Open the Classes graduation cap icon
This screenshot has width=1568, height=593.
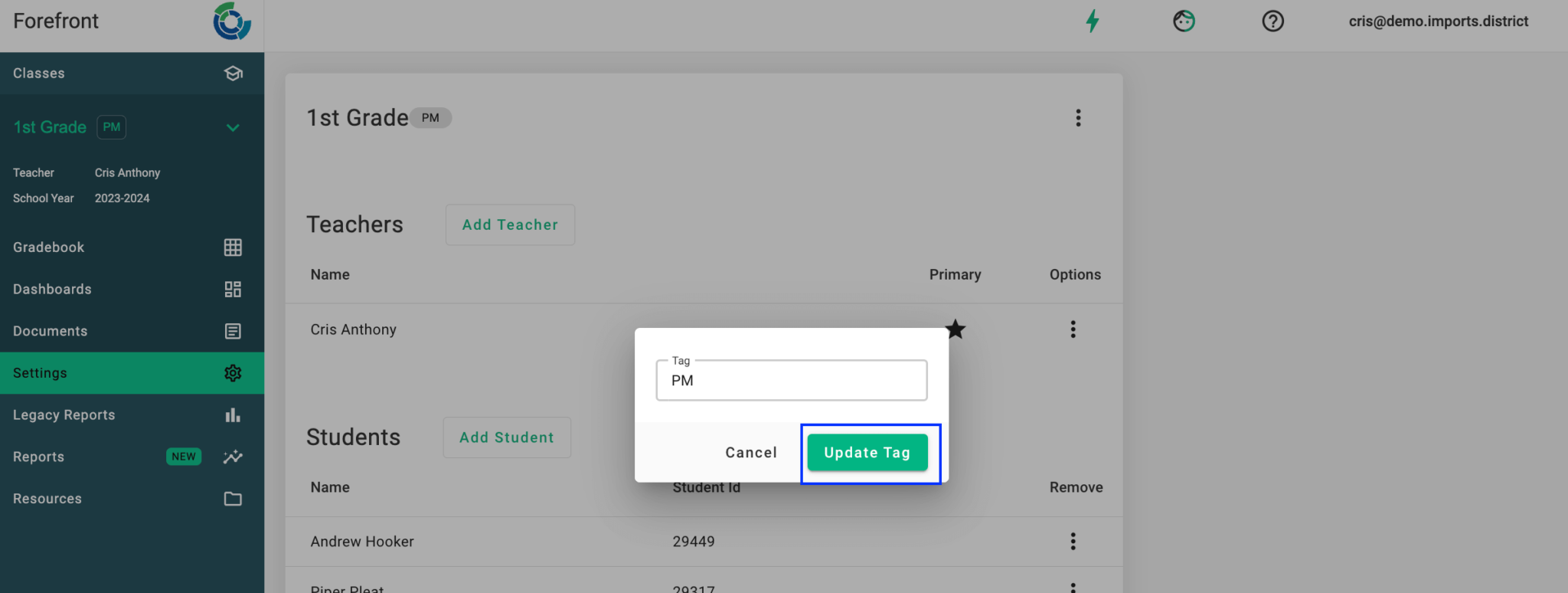click(233, 74)
